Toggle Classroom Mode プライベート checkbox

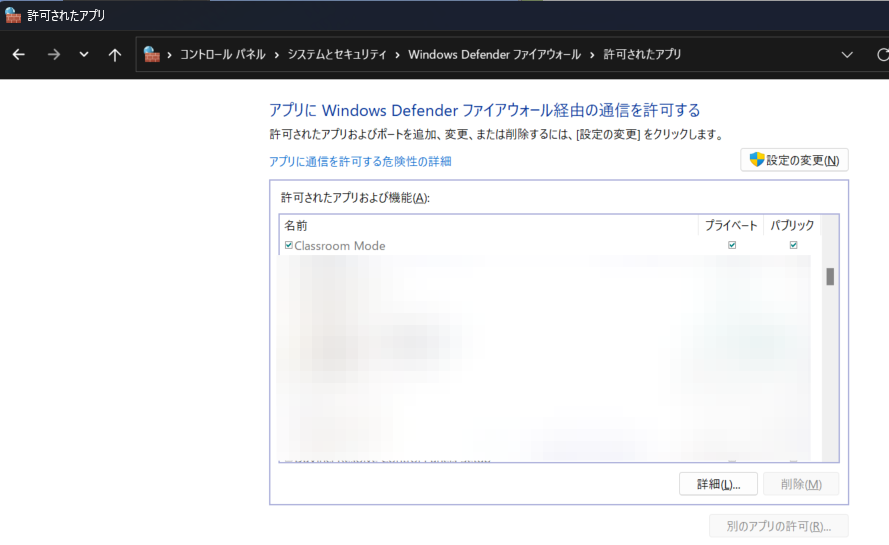(x=732, y=246)
